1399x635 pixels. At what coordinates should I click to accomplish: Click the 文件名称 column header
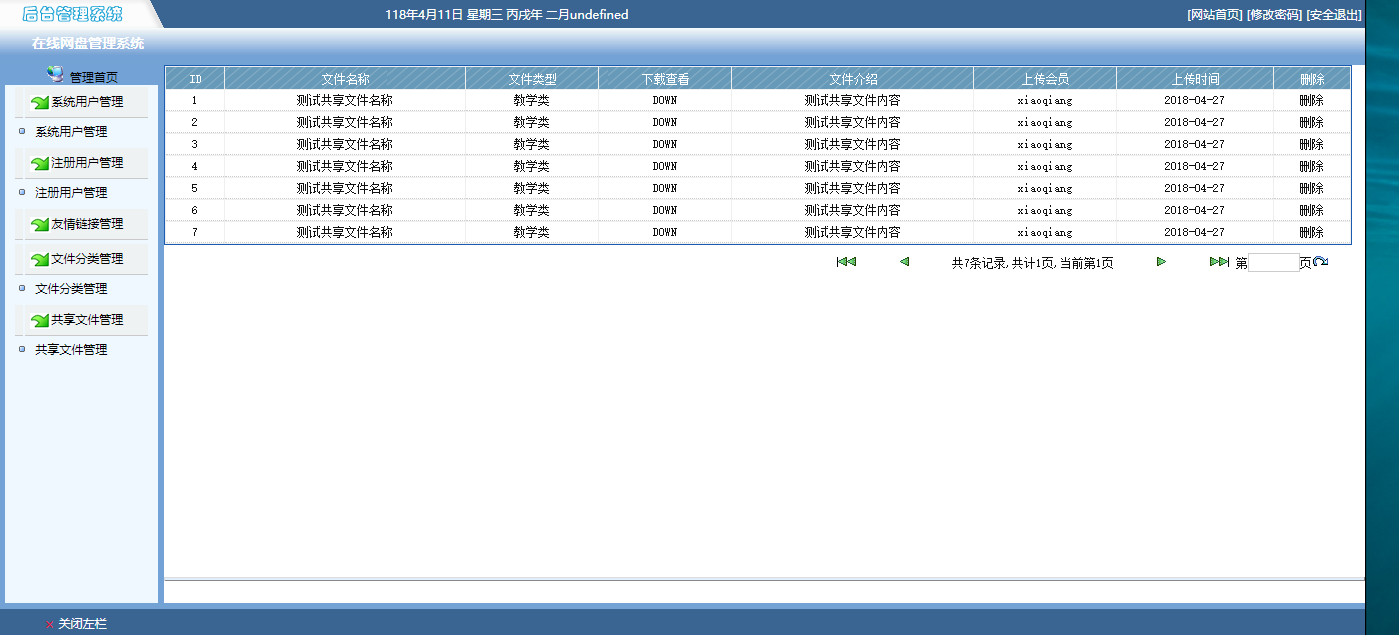point(345,79)
